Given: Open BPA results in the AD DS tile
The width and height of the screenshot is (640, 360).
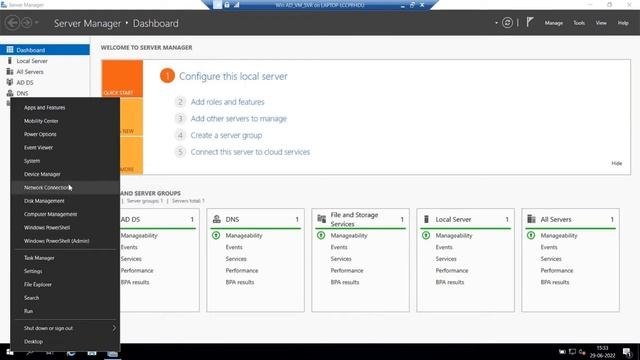Looking at the screenshot, I should click(x=135, y=282).
